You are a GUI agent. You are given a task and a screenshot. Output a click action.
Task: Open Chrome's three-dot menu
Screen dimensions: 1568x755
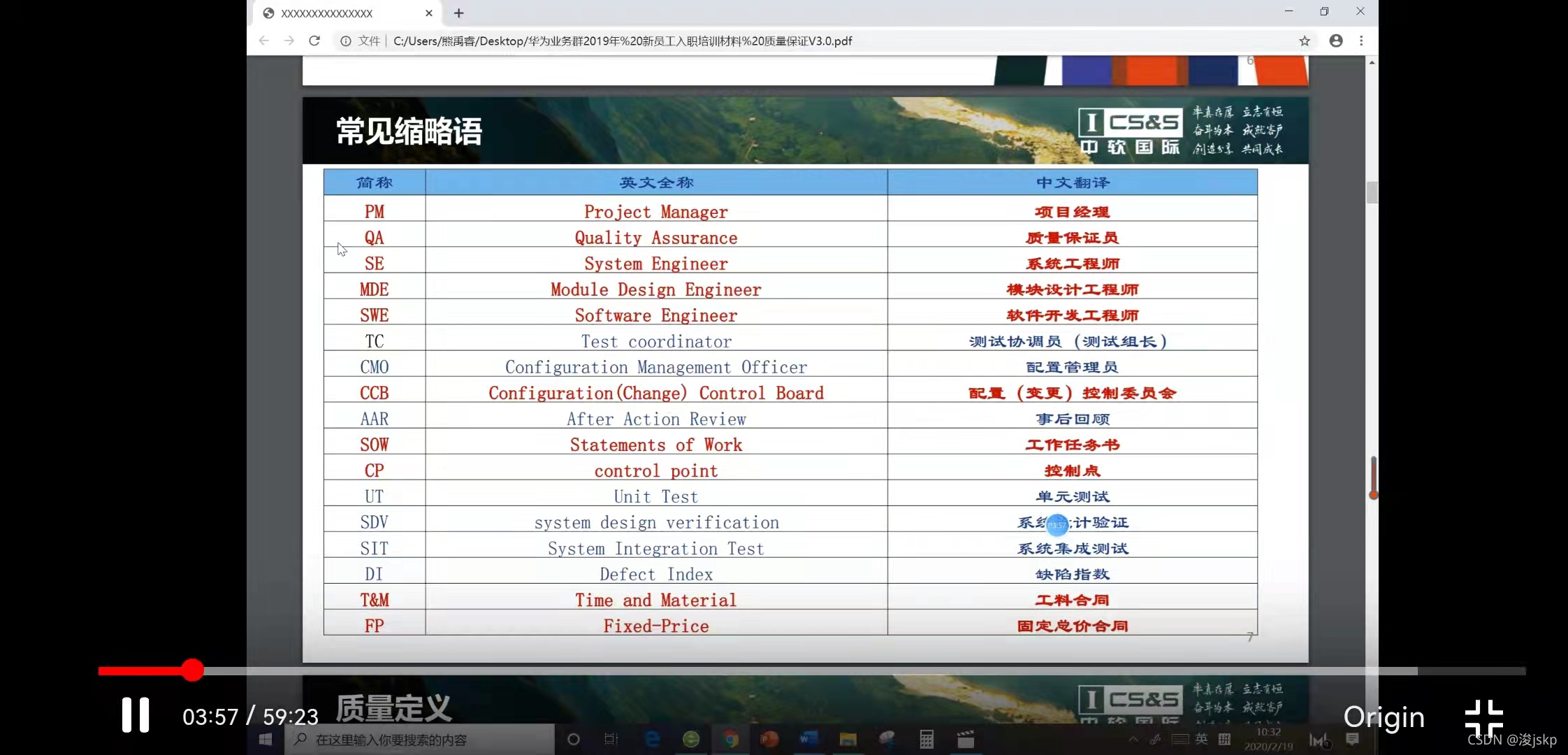coord(1361,41)
